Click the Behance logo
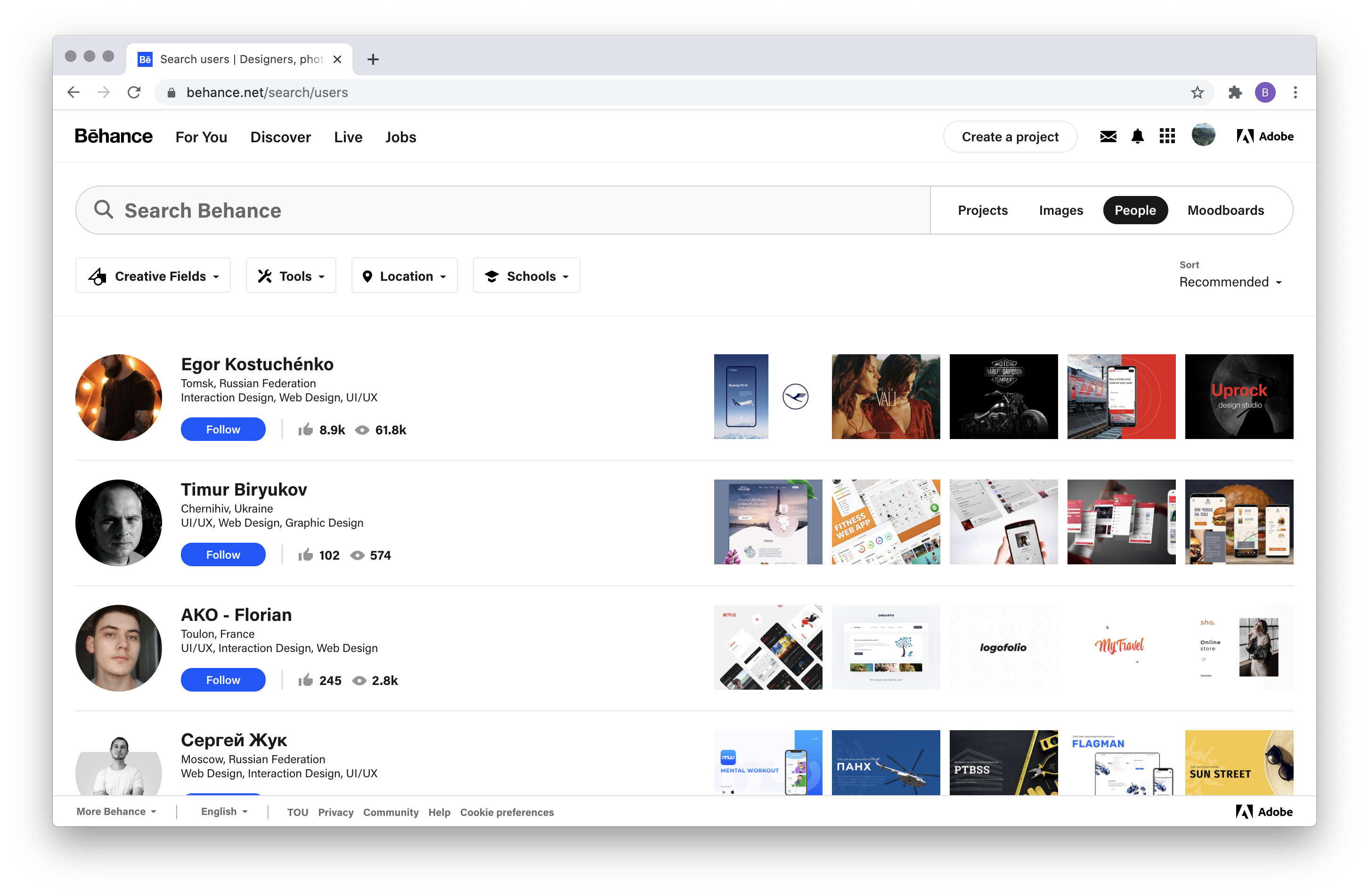Screen dimensions: 1369x896 coord(114,136)
